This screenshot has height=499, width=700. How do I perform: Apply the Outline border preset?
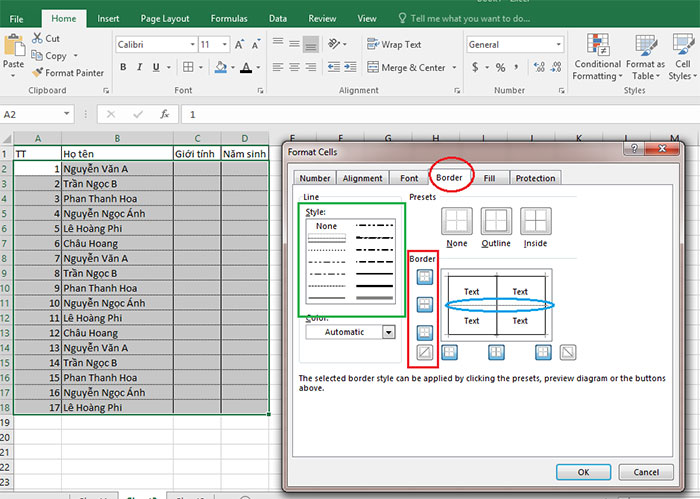pos(495,221)
